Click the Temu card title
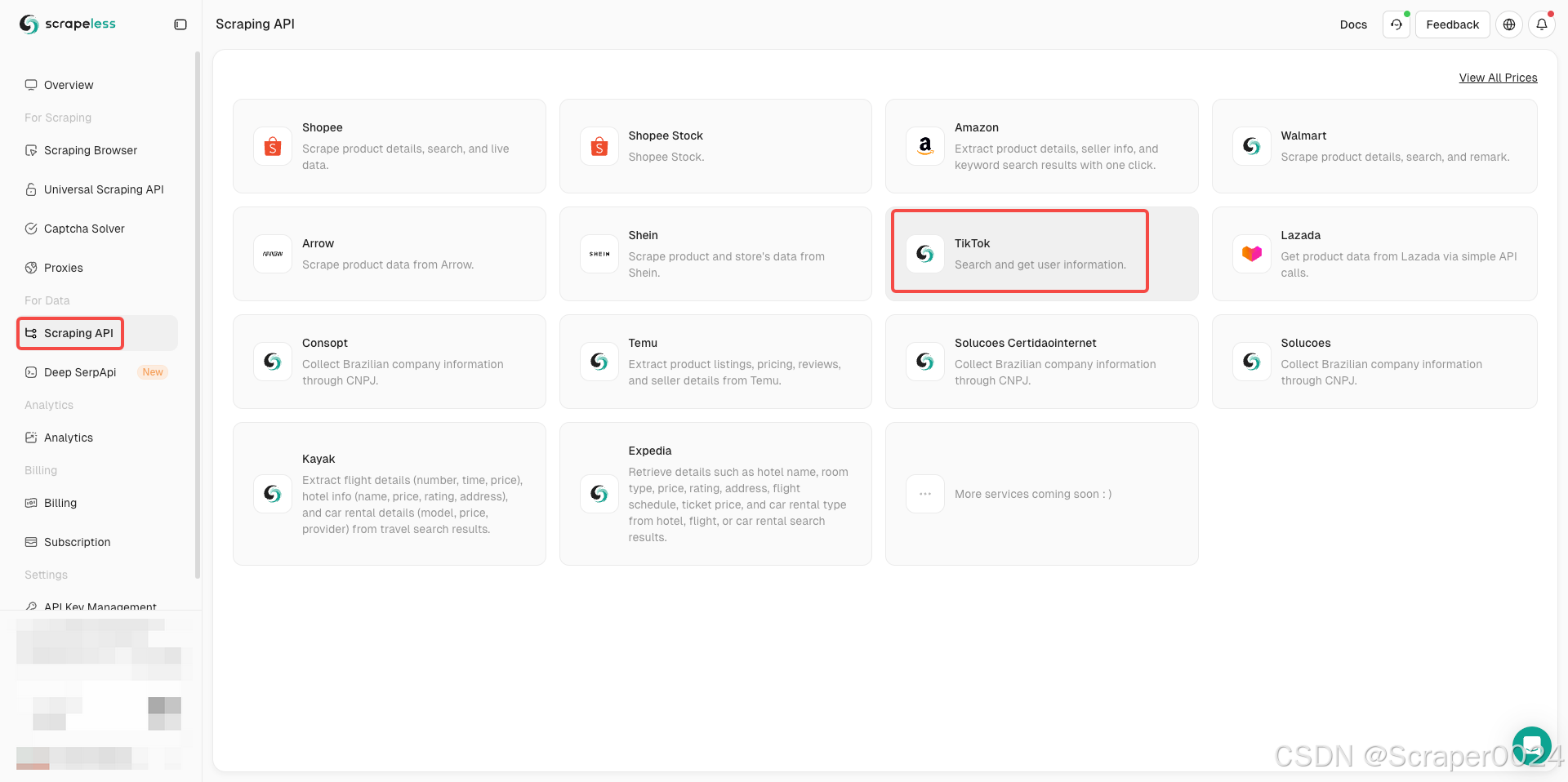Image resolution: width=1568 pixels, height=782 pixels. coord(643,343)
